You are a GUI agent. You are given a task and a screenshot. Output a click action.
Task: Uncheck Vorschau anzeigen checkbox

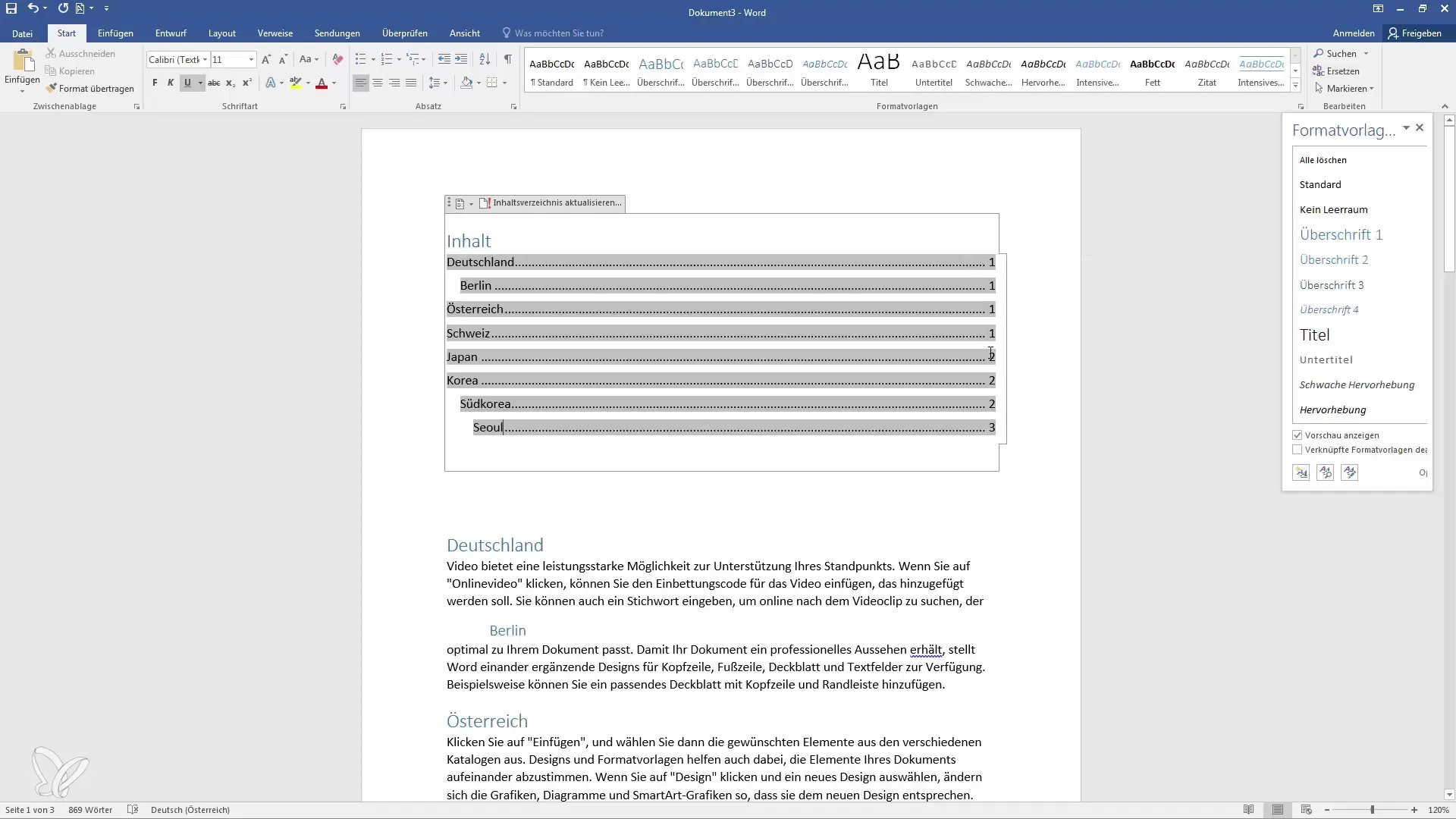point(1298,435)
